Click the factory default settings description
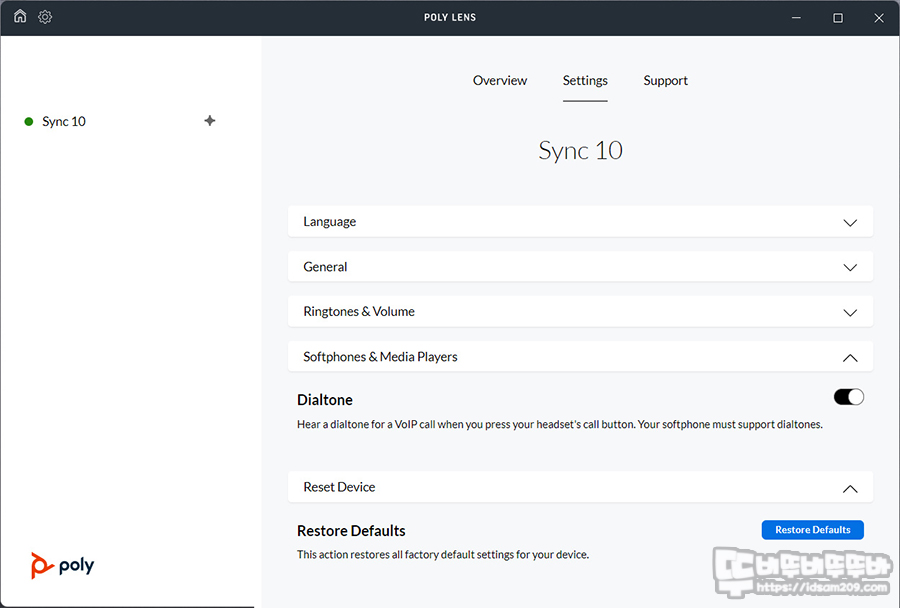 click(443, 555)
